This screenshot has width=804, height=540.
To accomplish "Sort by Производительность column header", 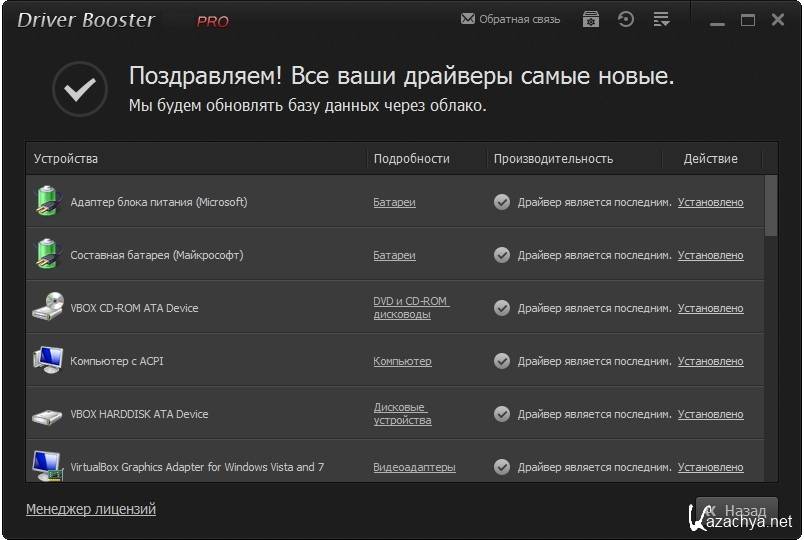I will coord(553,158).
